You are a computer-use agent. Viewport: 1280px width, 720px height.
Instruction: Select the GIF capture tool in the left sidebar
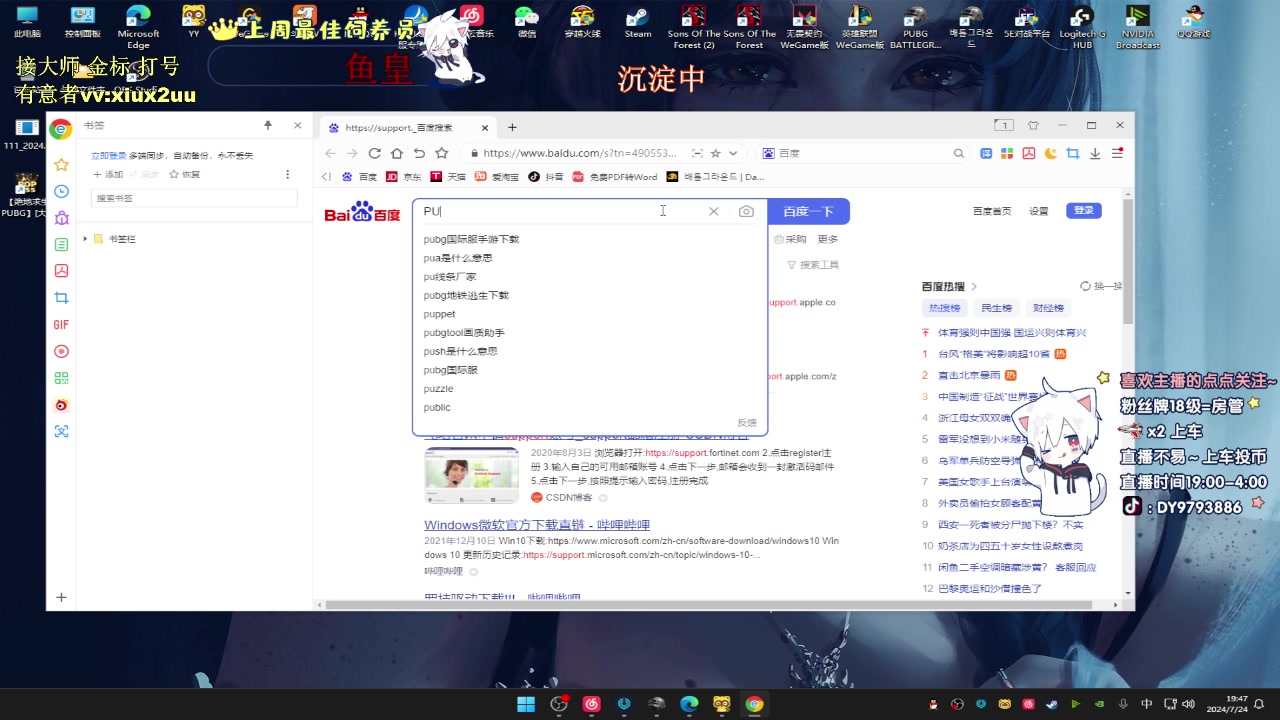[x=61, y=323]
